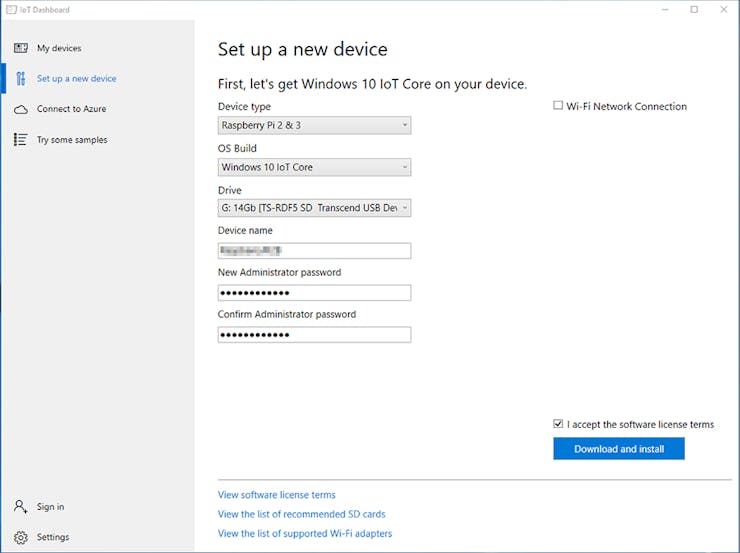Image resolution: width=740 pixels, height=553 pixels.
Task: Click the Settings gear icon
Action: tap(21, 537)
